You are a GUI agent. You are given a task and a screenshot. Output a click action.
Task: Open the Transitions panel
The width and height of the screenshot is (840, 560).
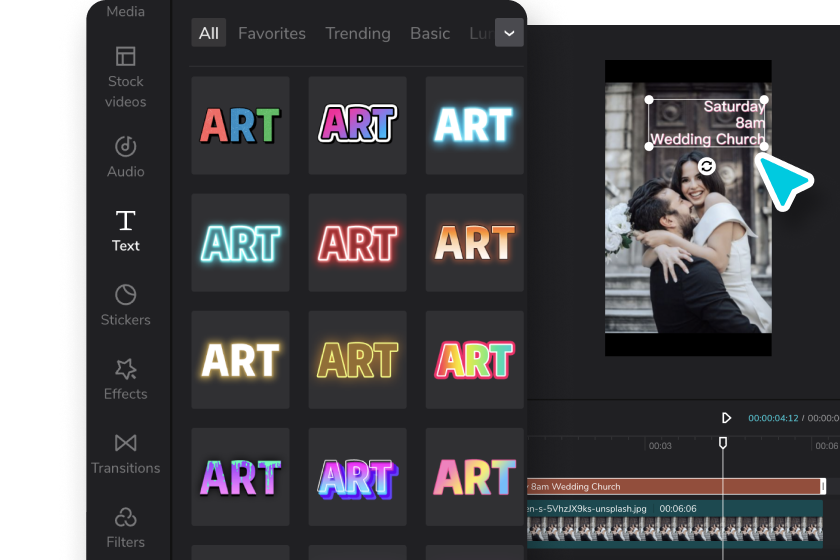click(125, 454)
